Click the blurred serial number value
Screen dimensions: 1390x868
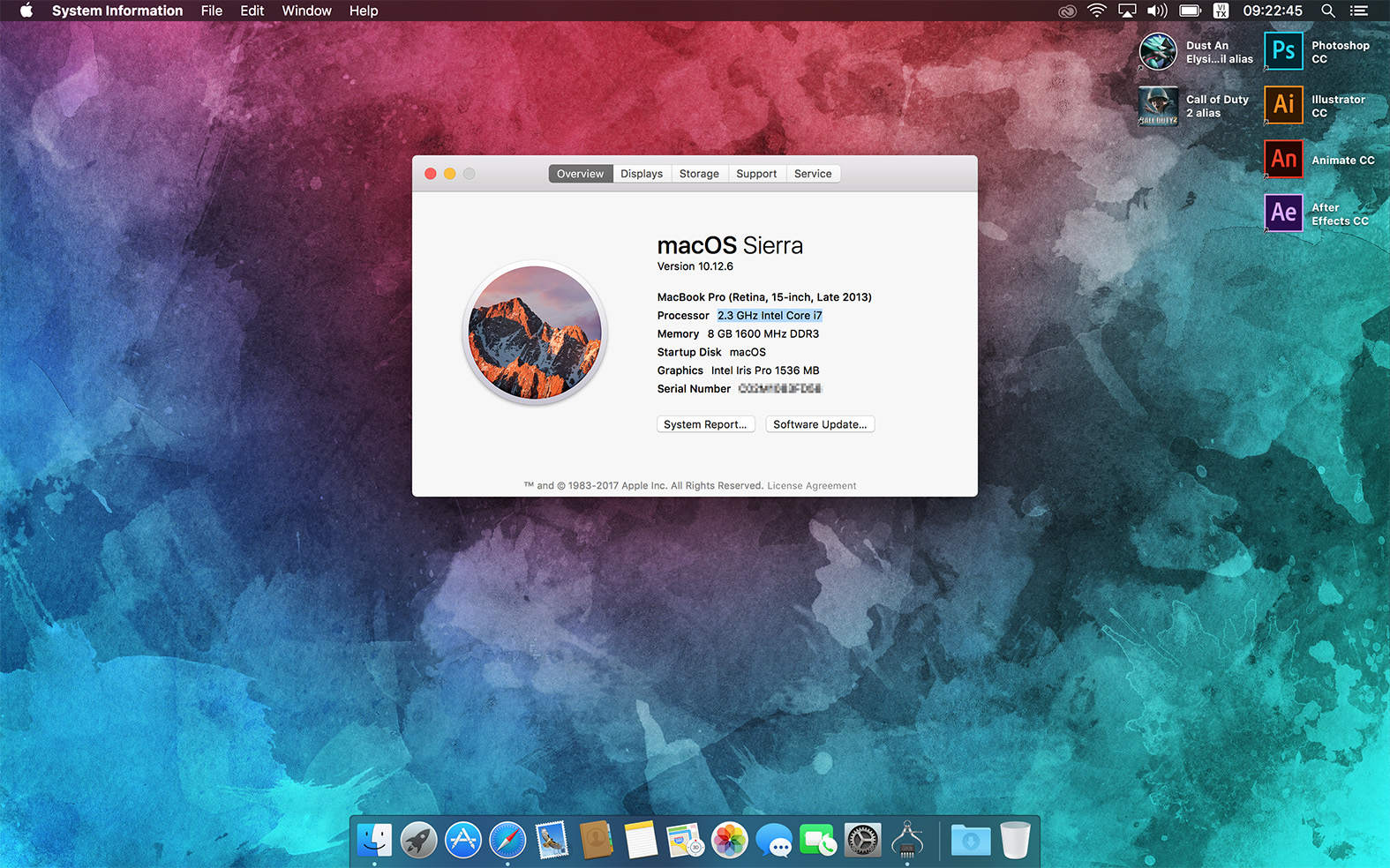tap(780, 389)
